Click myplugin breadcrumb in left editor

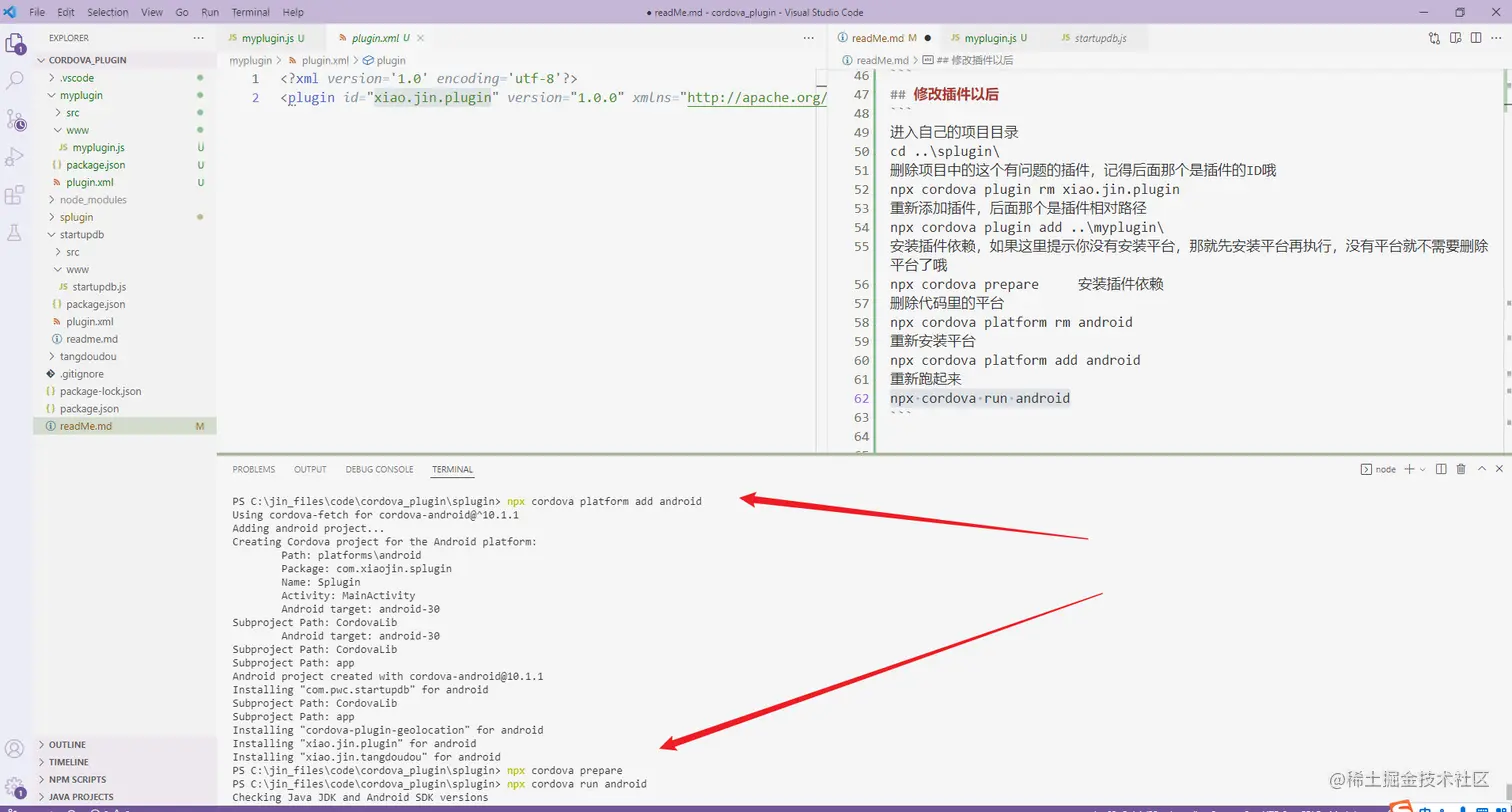(x=250, y=60)
